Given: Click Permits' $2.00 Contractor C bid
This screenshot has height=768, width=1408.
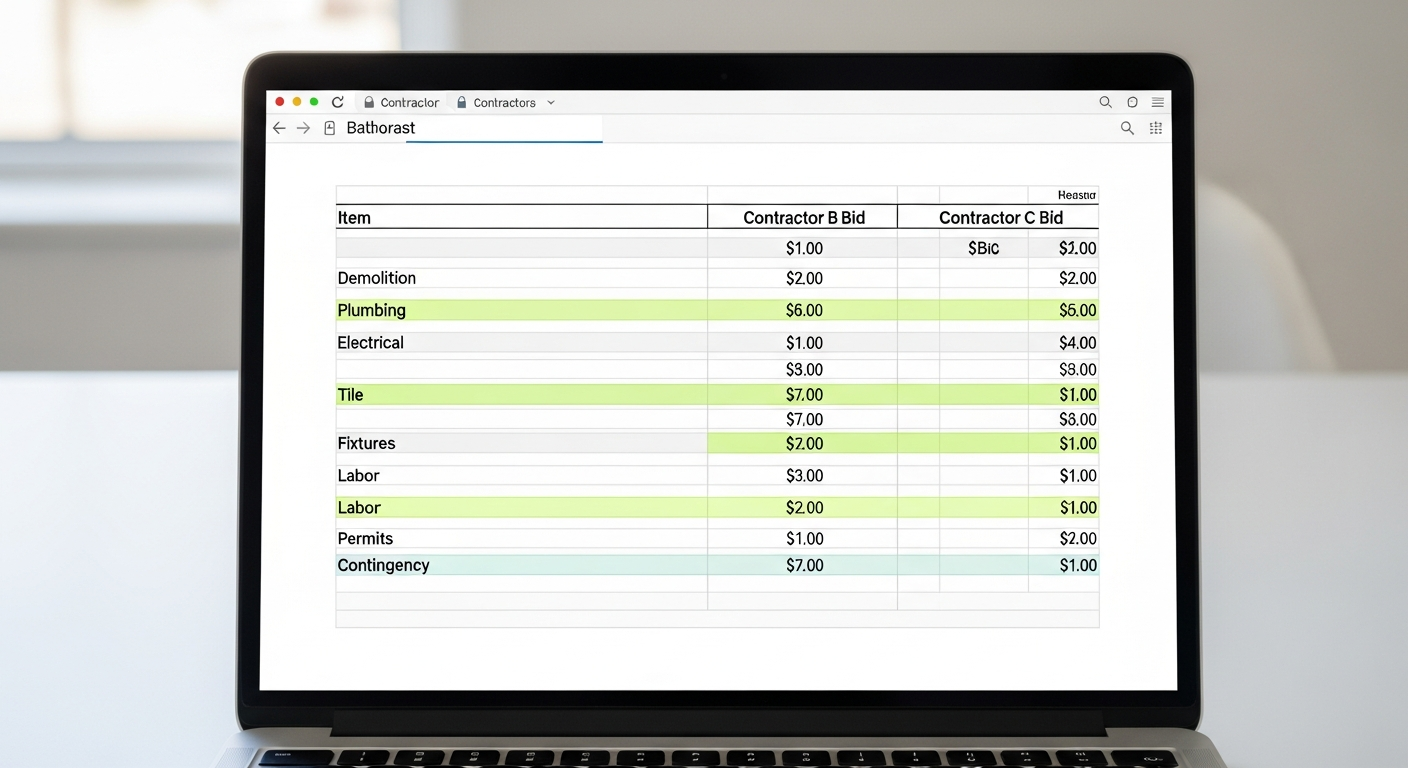Looking at the screenshot, I should [1078, 538].
